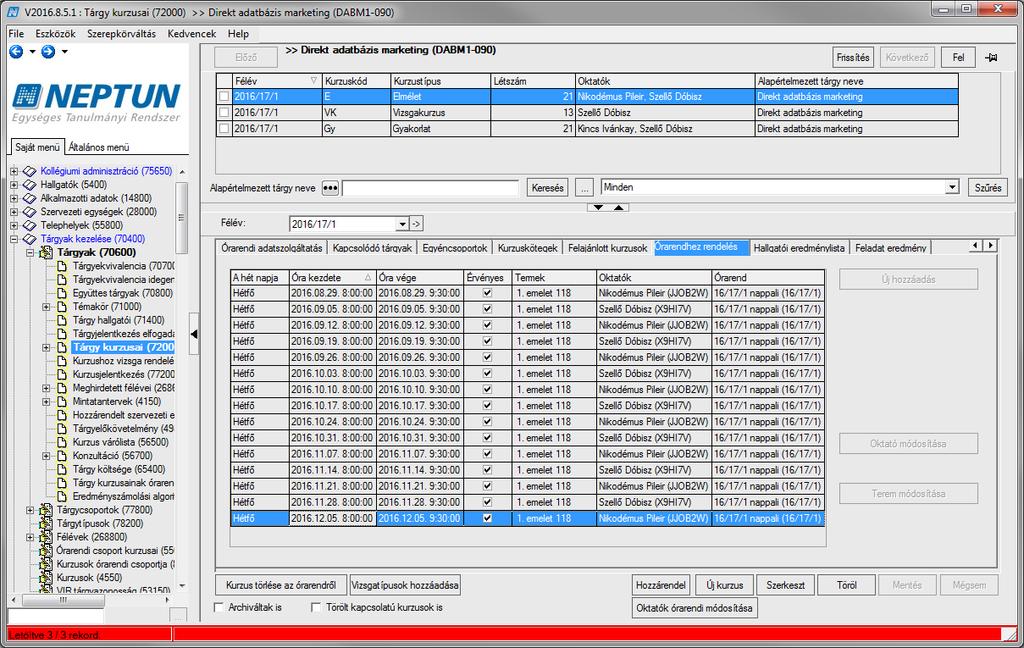
Task: Click the Tárgytípusok (78200) folder icon
Action: point(46,523)
